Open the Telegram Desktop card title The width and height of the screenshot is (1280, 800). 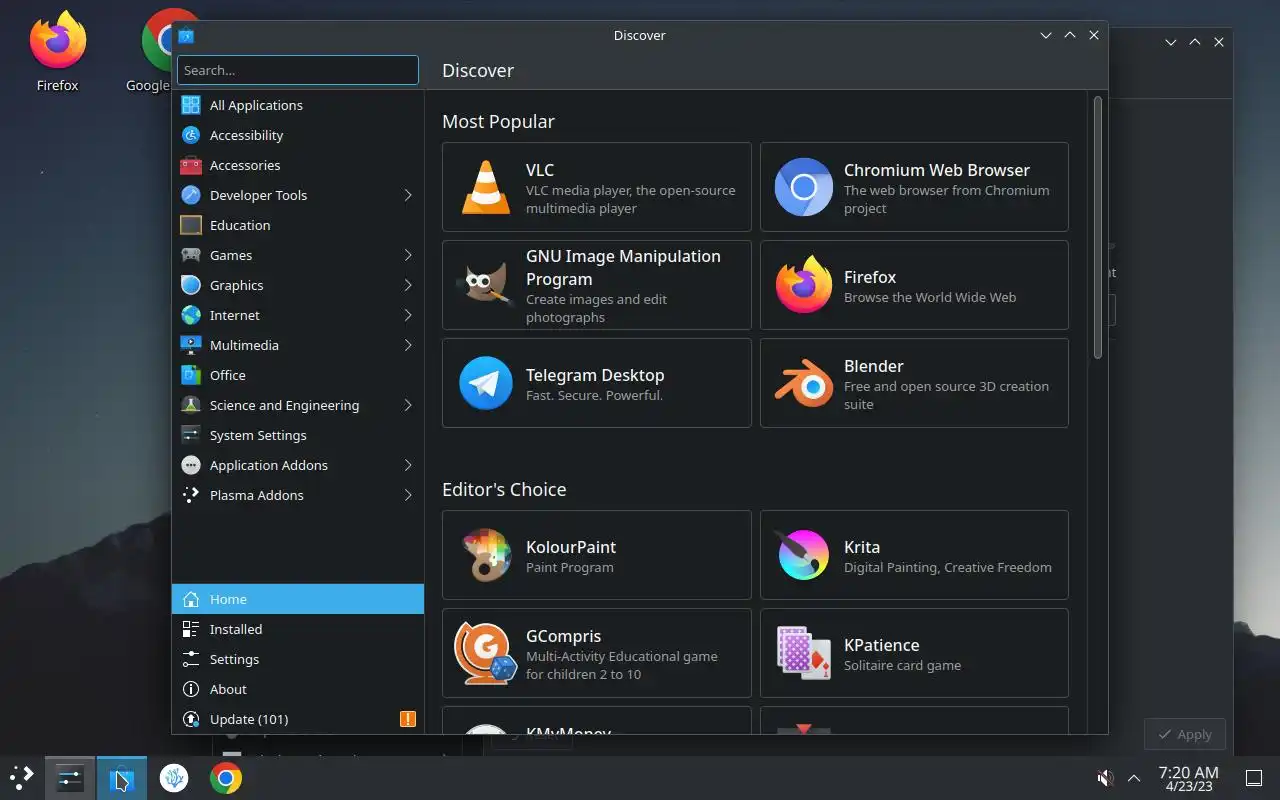tap(595, 375)
